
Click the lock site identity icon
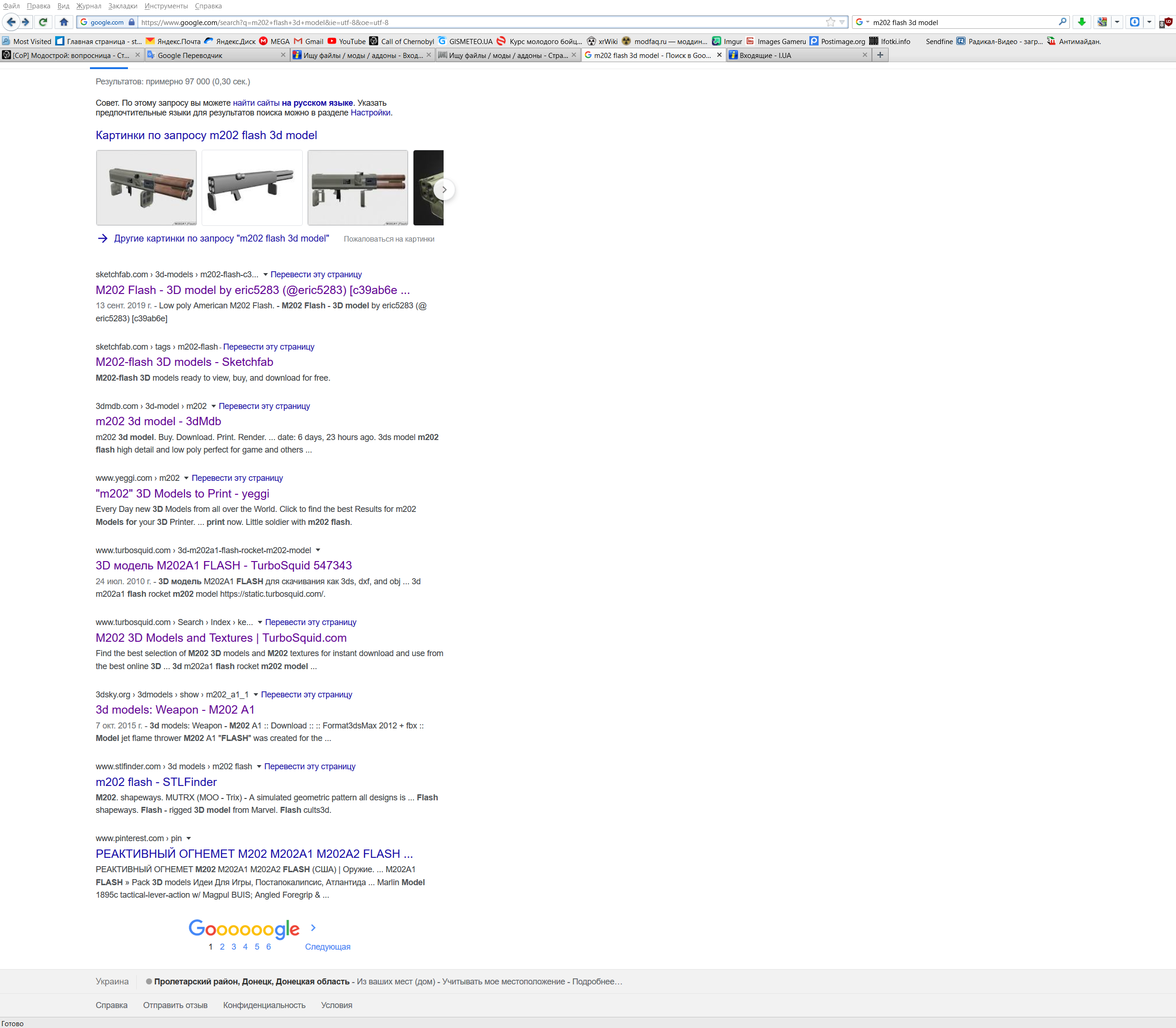point(131,22)
